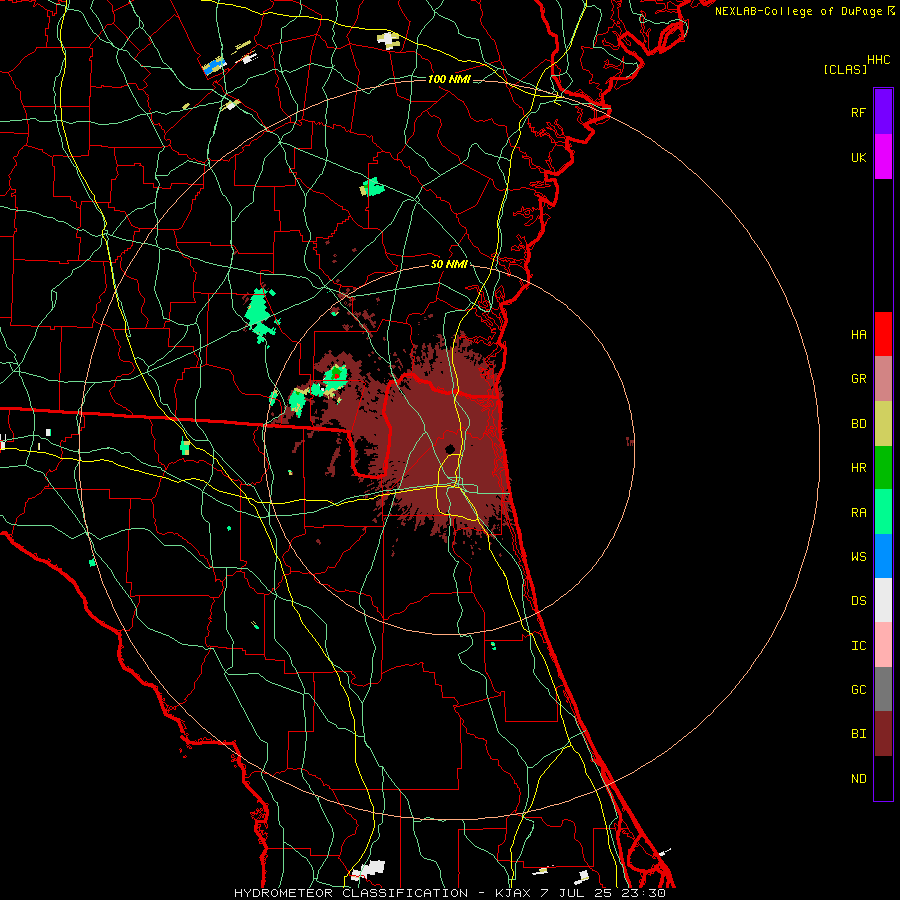Pick the DS white legend swatch
Image resolution: width=900 pixels, height=900 pixels.
pos(883,600)
